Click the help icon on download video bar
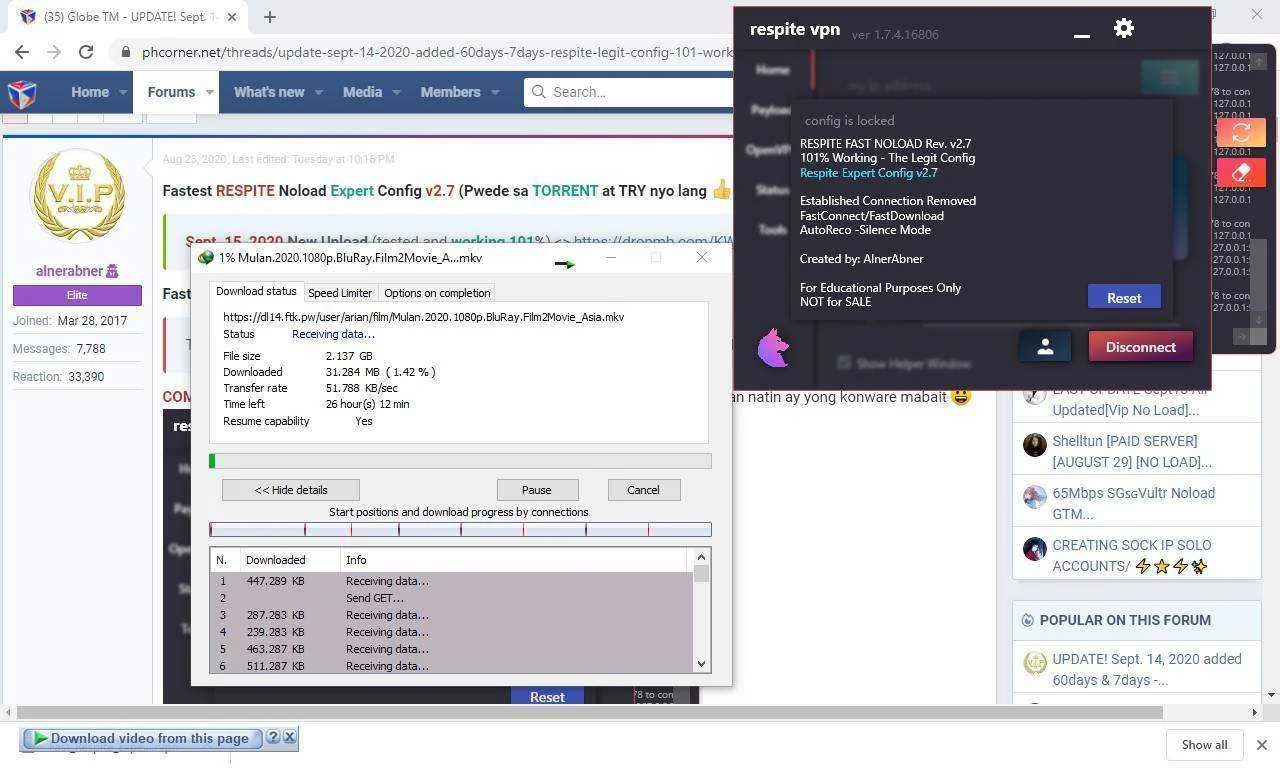 [273, 738]
